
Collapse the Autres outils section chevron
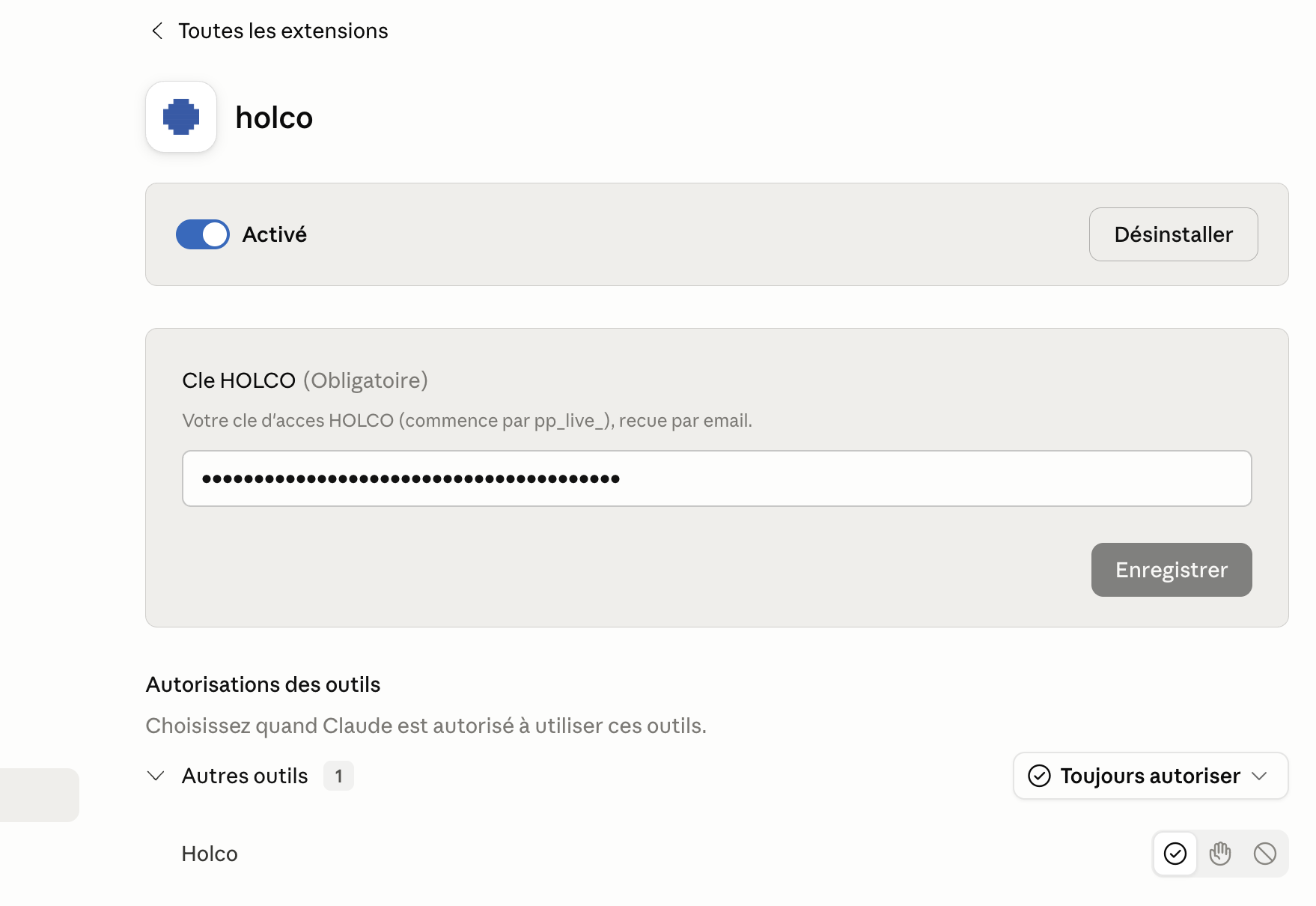coord(156,776)
